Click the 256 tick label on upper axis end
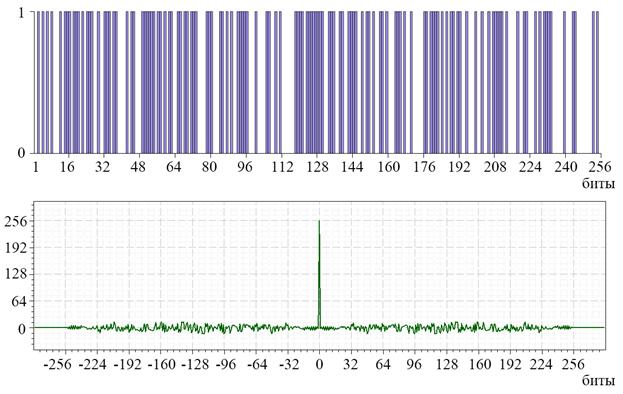623x394 pixels. [x=600, y=166]
